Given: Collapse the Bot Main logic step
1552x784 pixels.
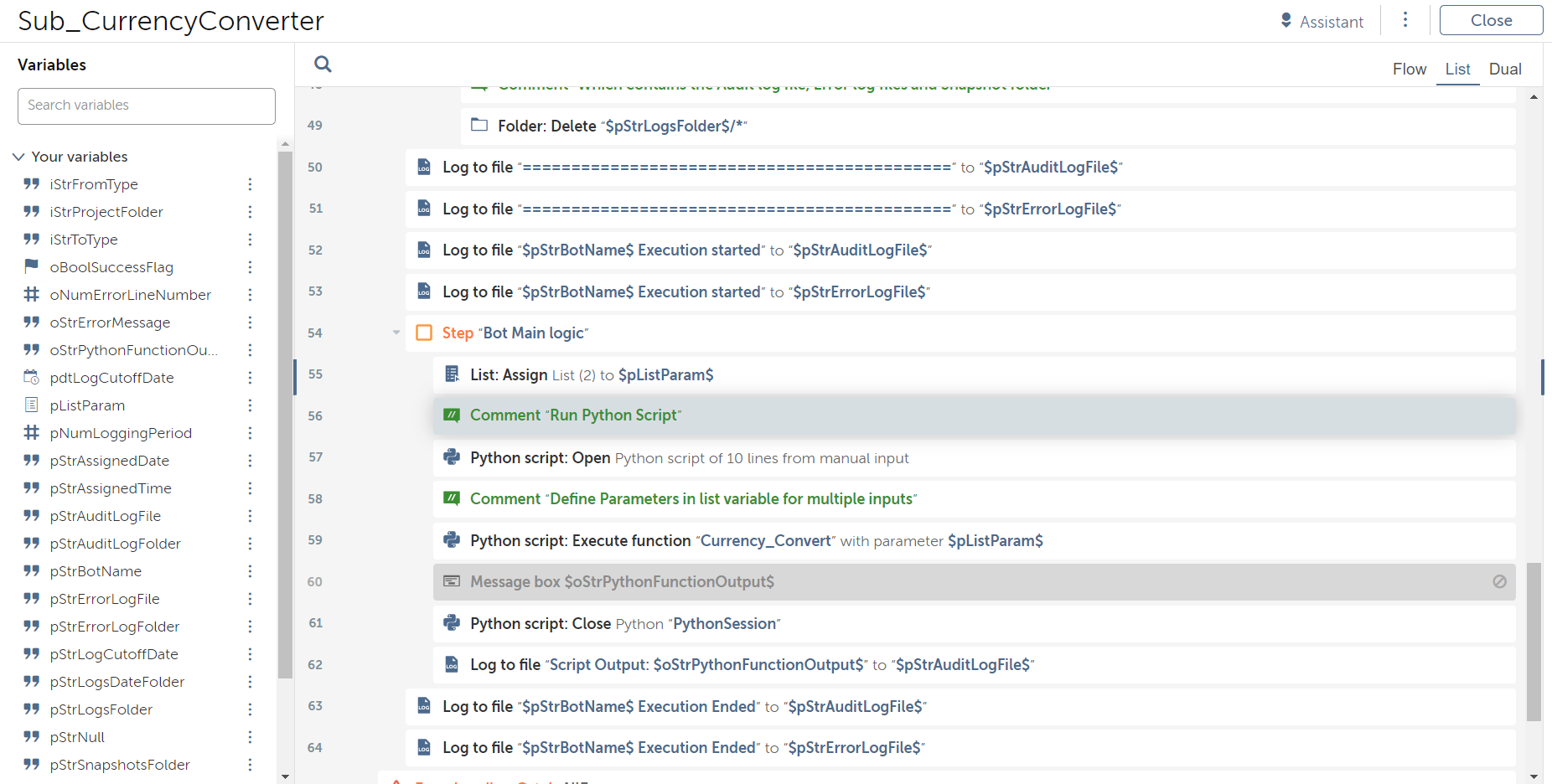Looking at the screenshot, I should (x=396, y=333).
